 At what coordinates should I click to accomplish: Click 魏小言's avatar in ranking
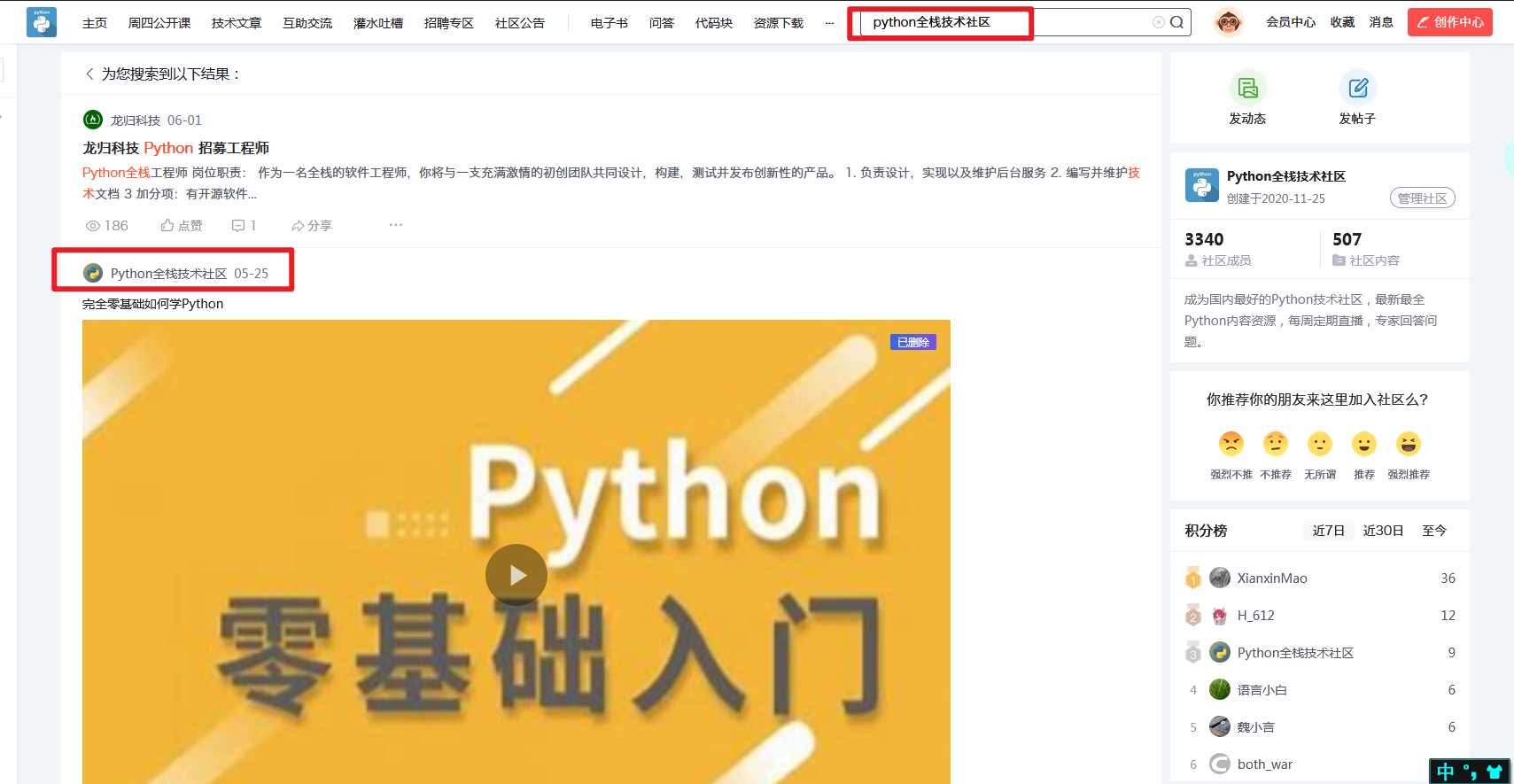coord(1220,726)
